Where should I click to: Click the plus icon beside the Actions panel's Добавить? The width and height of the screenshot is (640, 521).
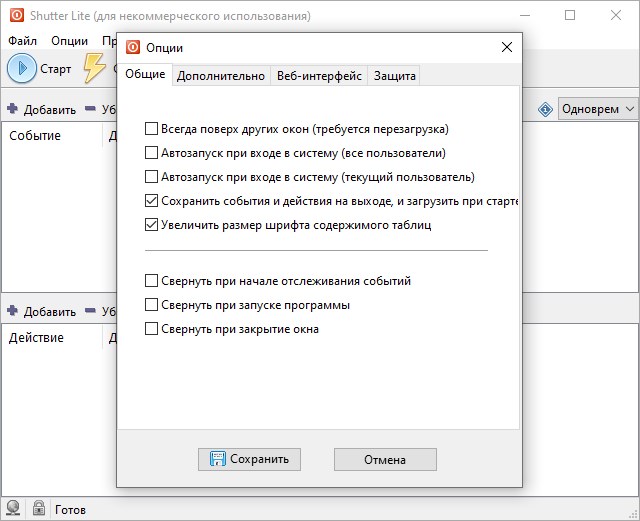pyautogui.click(x=13, y=311)
